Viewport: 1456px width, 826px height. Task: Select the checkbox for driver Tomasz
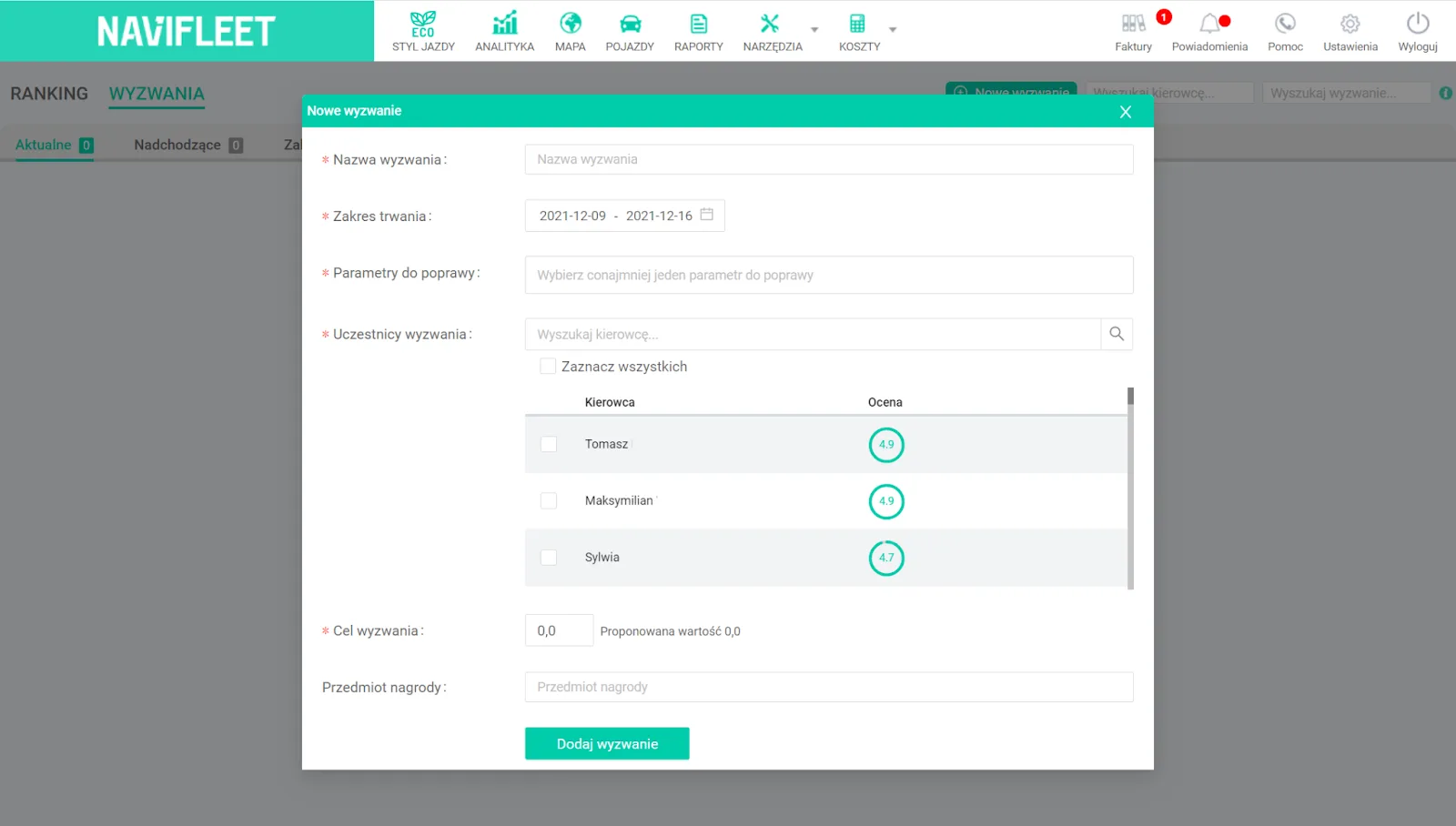point(549,444)
